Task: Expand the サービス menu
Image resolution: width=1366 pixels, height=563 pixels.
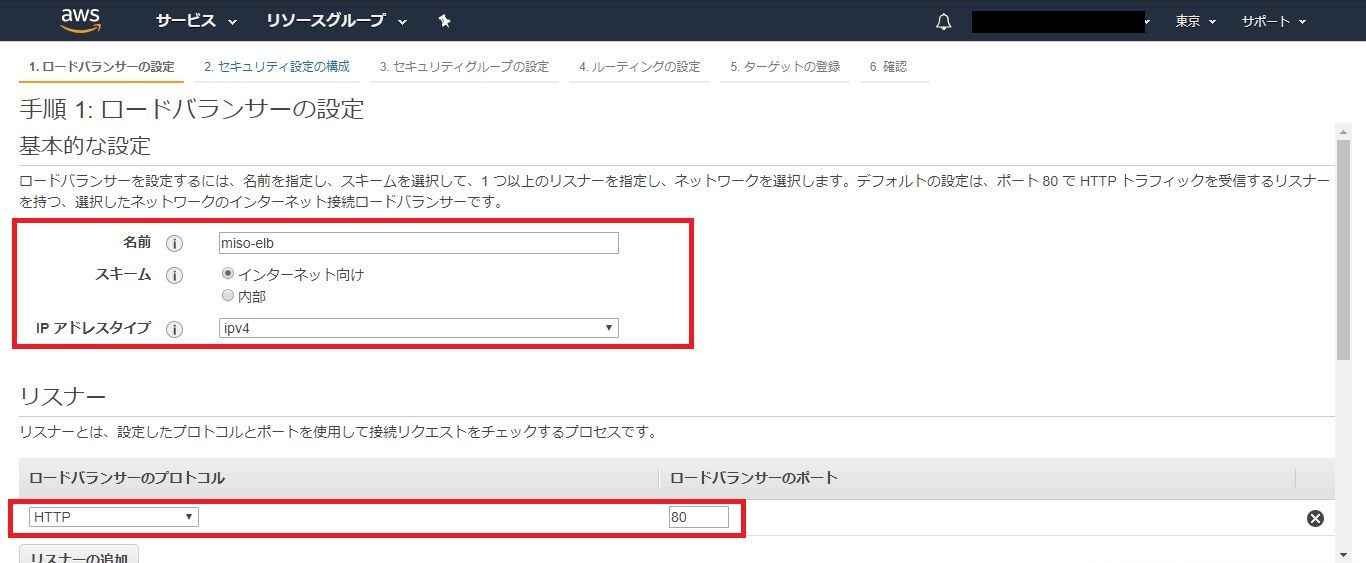Action: click(x=196, y=21)
